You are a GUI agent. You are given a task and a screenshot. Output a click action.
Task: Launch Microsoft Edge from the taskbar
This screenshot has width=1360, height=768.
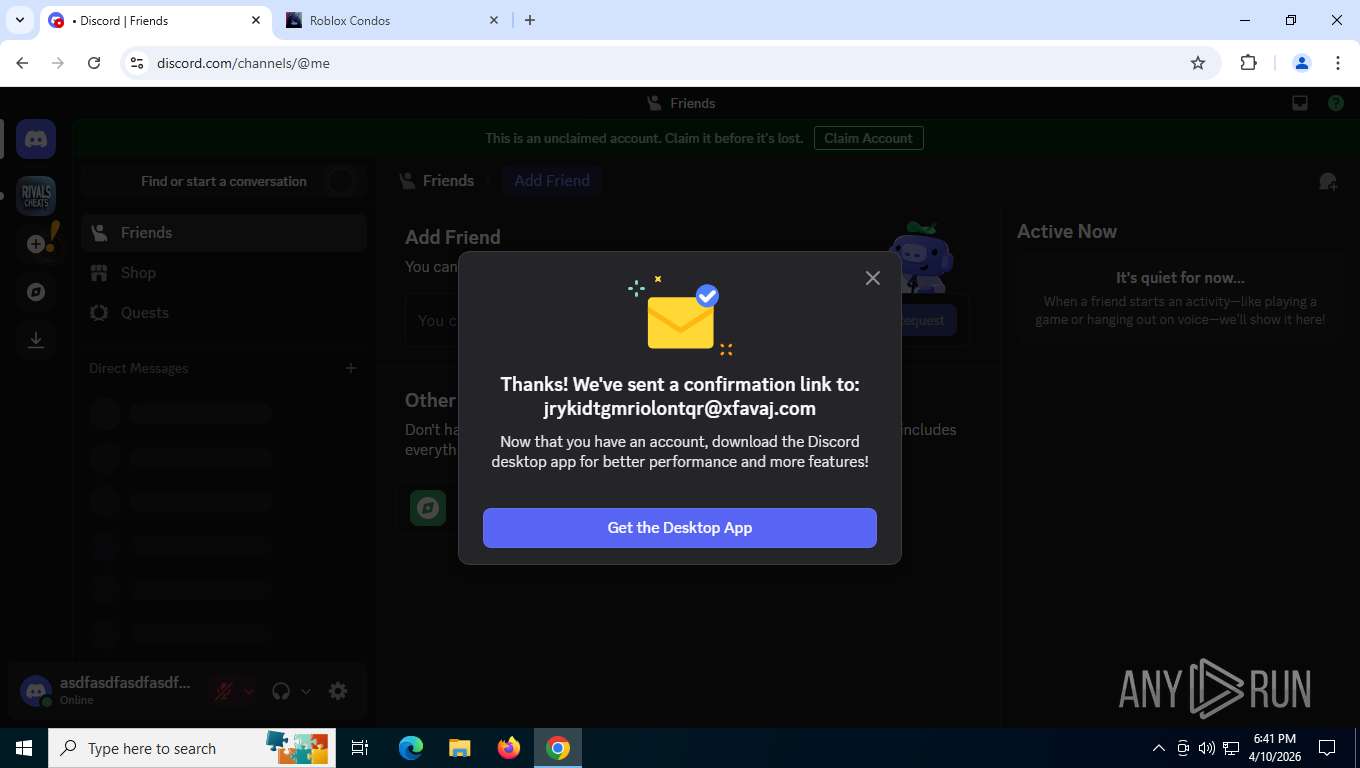pos(411,748)
